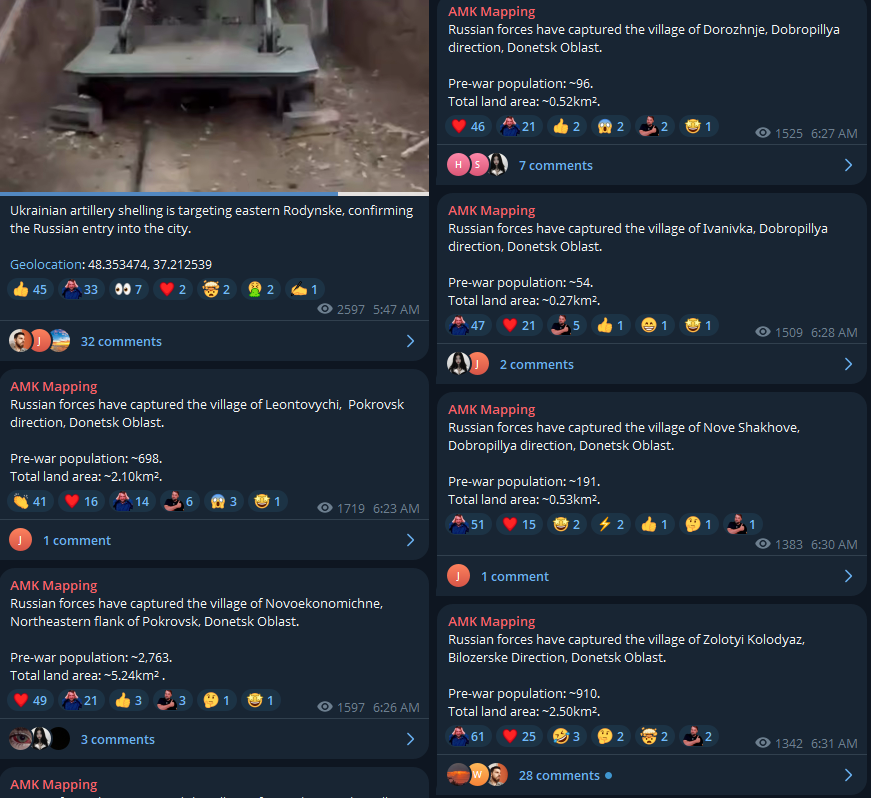Click screaming face reaction on Dorozhnje post
871x798 pixels.
pyautogui.click(x=610, y=127)
